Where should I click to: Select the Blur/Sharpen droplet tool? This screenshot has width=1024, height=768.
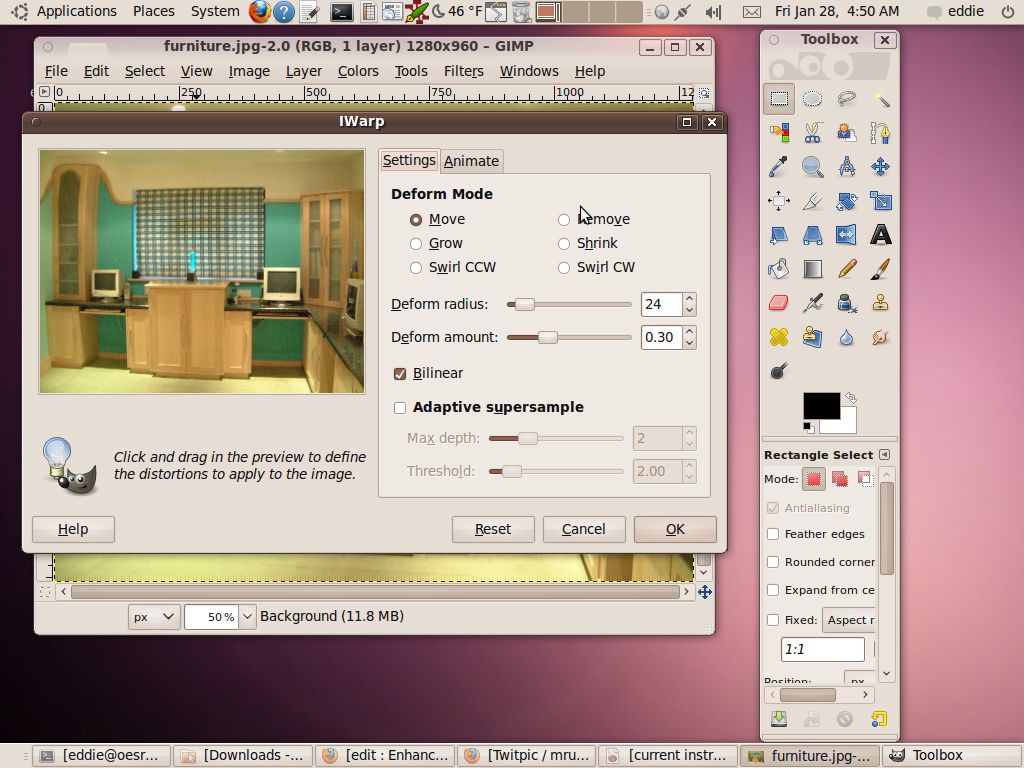[x=846, y=336]
